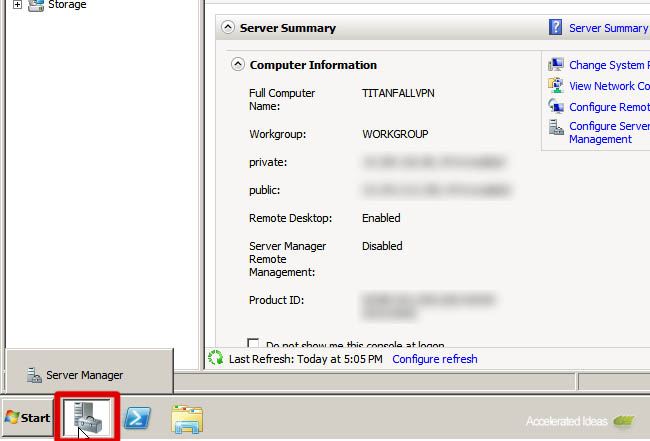Expand the Storage tree node
650x441 pixels.
[17, 5]
